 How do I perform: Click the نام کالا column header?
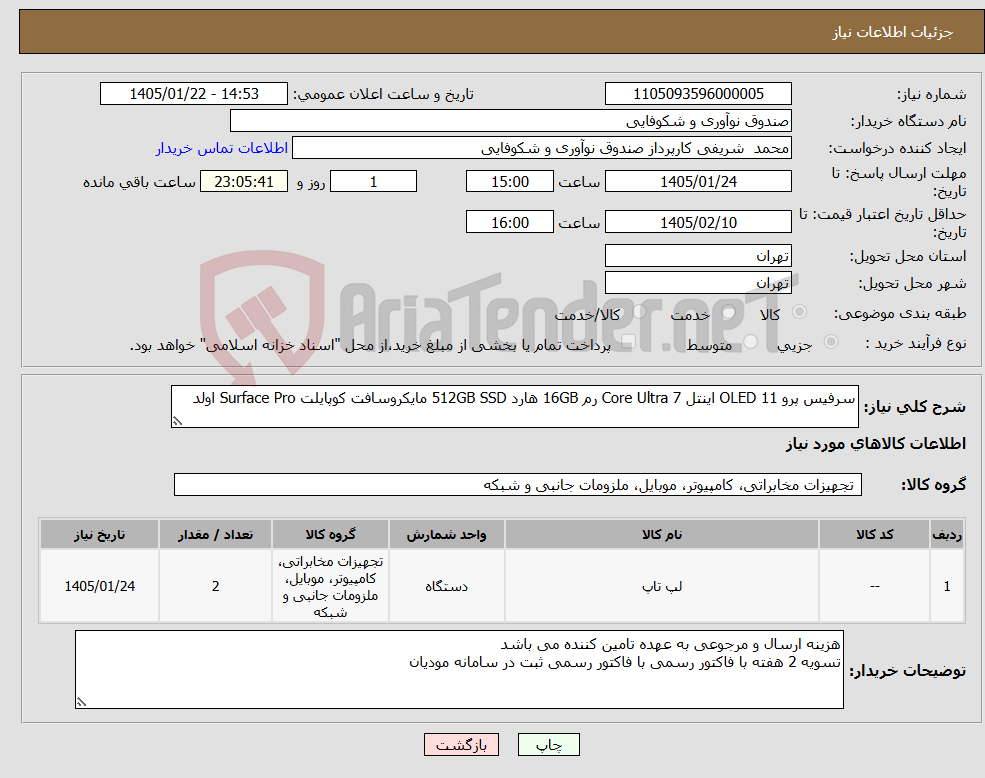click(x=661, y=534)
